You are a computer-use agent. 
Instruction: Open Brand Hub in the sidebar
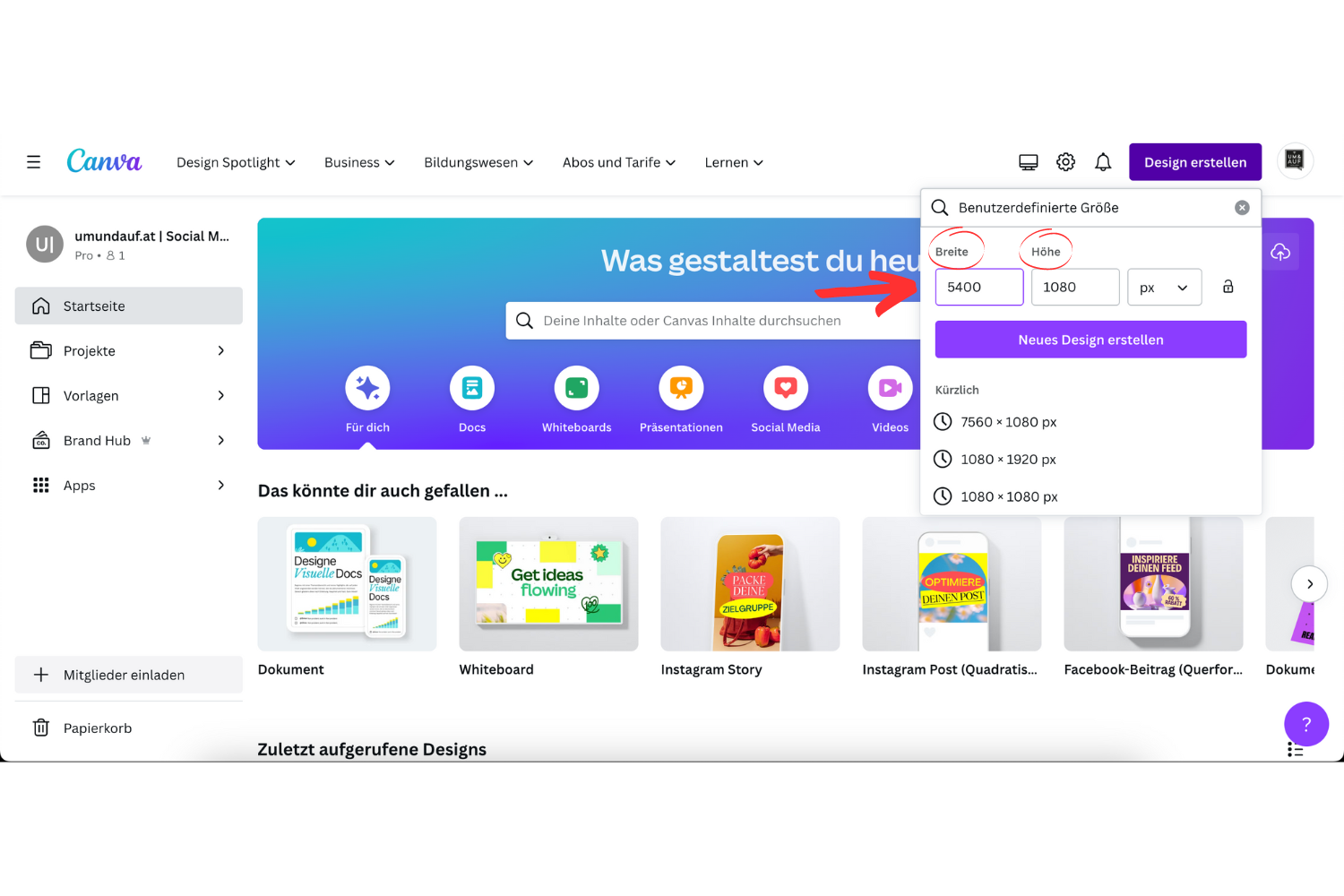click(x=129, y=440)
